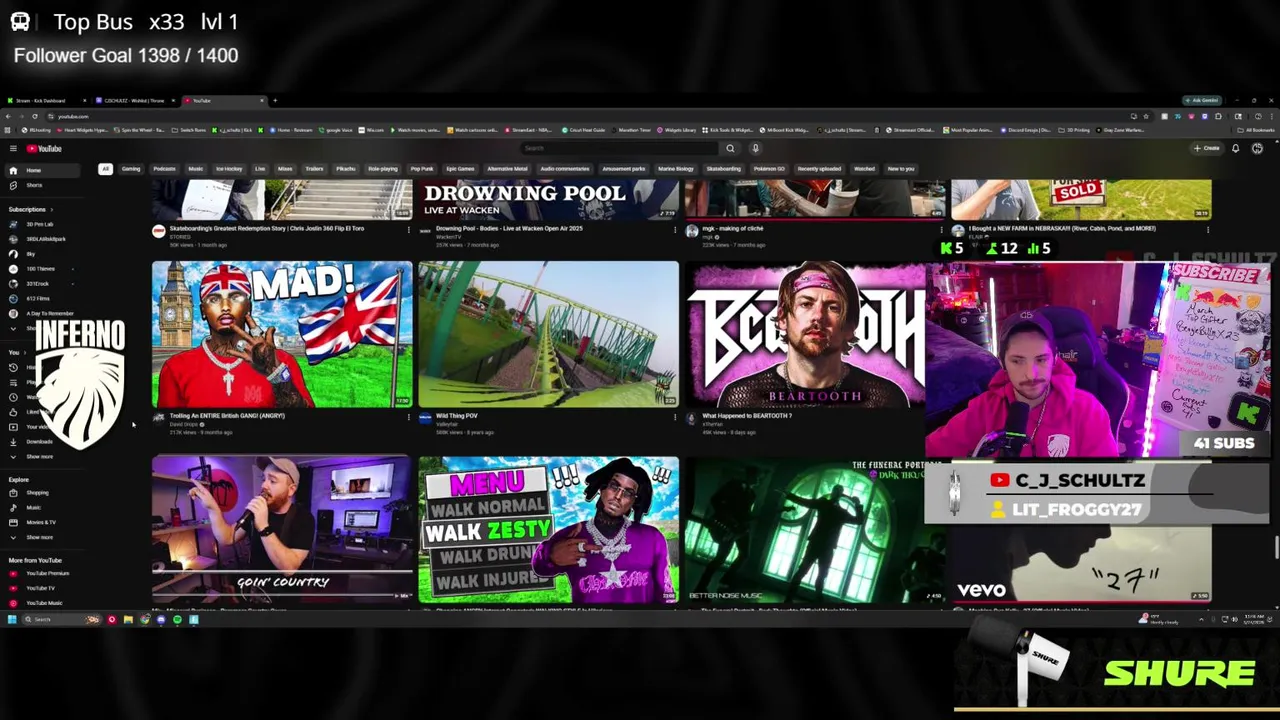Start voice search with microphone icon
The image size is (1280, 720).
pos(755,149)
